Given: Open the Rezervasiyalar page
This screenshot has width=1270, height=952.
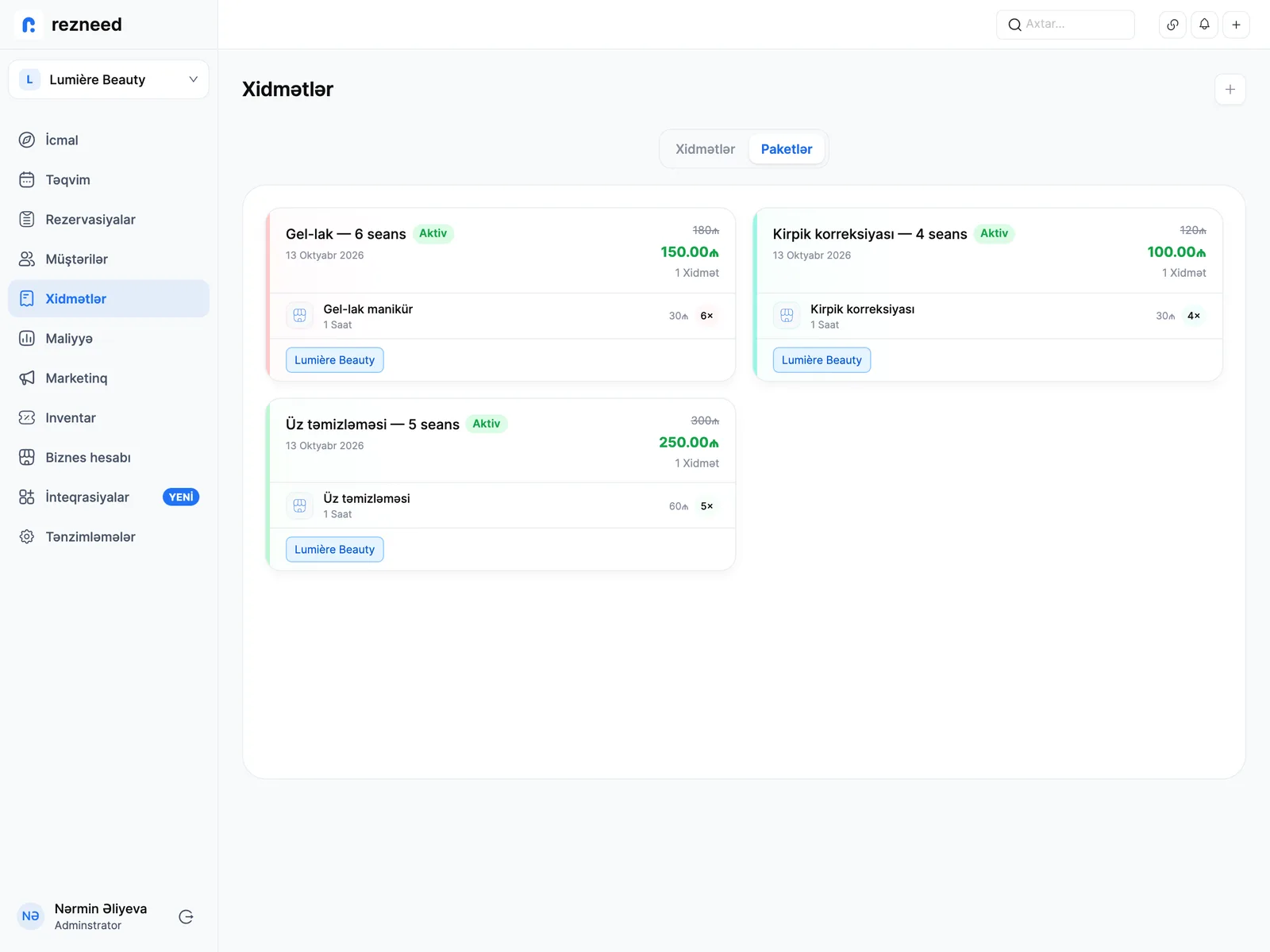Looking at the screenshot, I should pos(109,220).
